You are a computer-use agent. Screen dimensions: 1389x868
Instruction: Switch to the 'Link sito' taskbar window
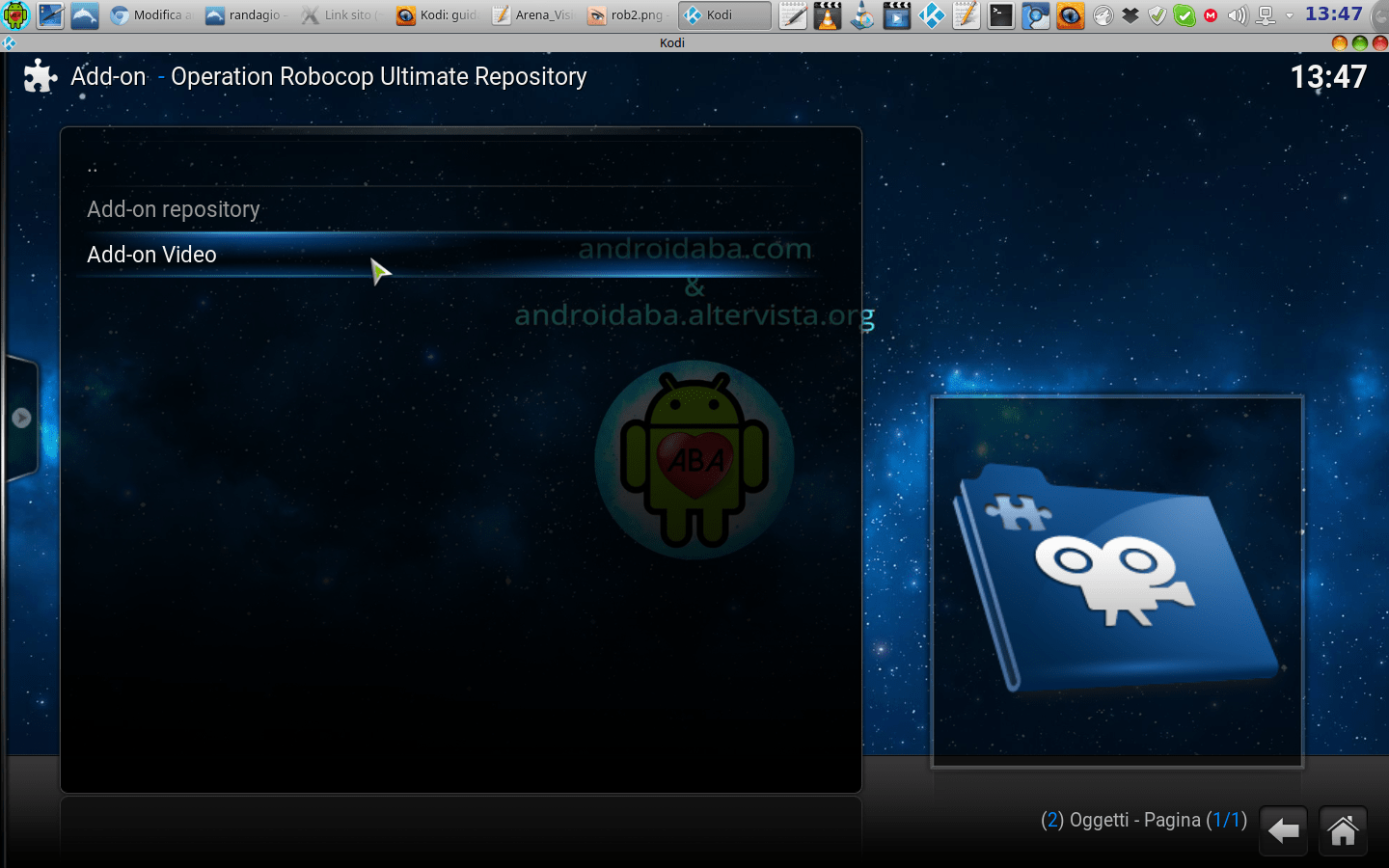coord(341,15)
